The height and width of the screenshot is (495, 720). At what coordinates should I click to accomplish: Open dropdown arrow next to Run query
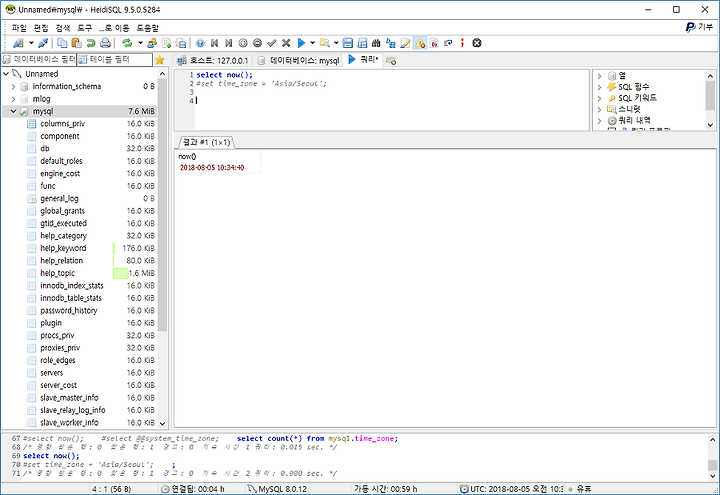point(312,43)
